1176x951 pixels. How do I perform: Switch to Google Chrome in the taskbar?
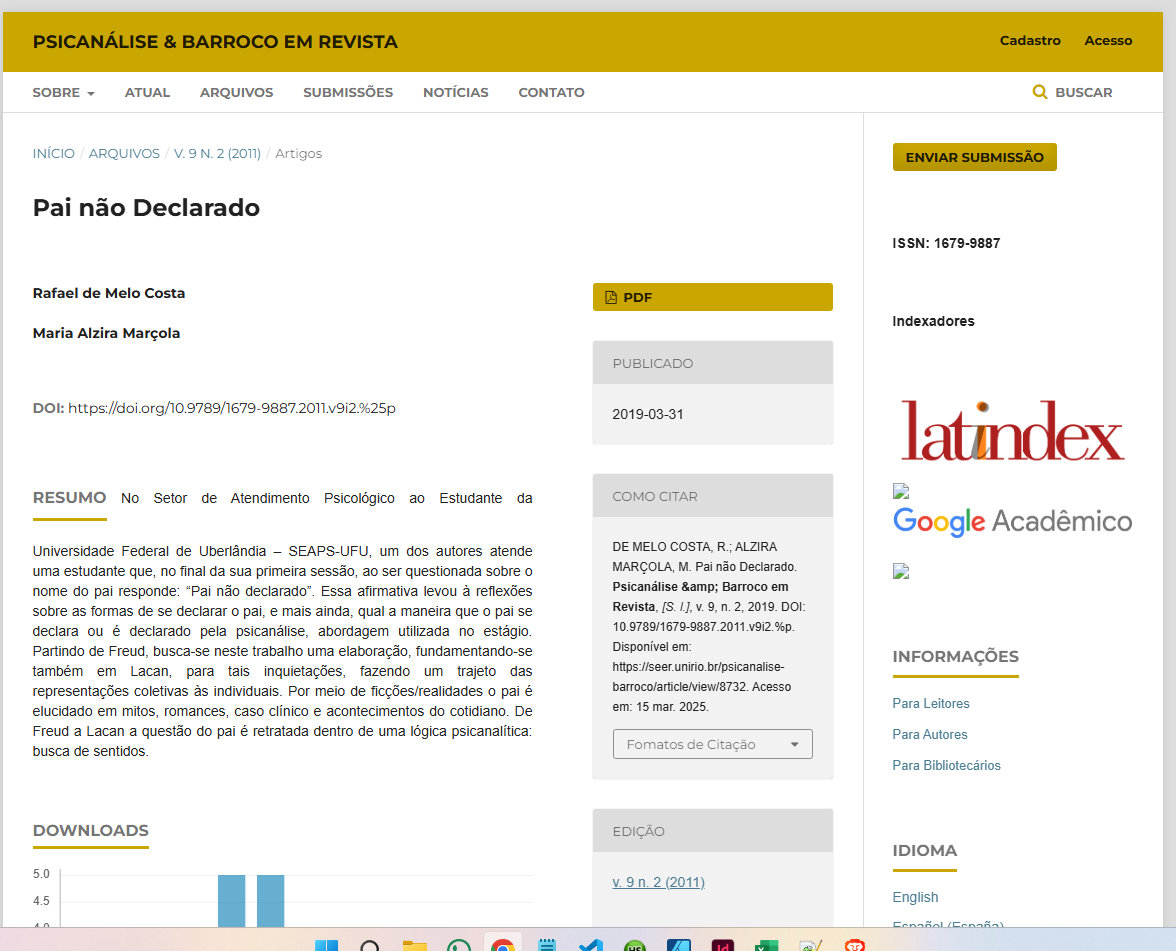pyautogui.click(x=502, y=945)
